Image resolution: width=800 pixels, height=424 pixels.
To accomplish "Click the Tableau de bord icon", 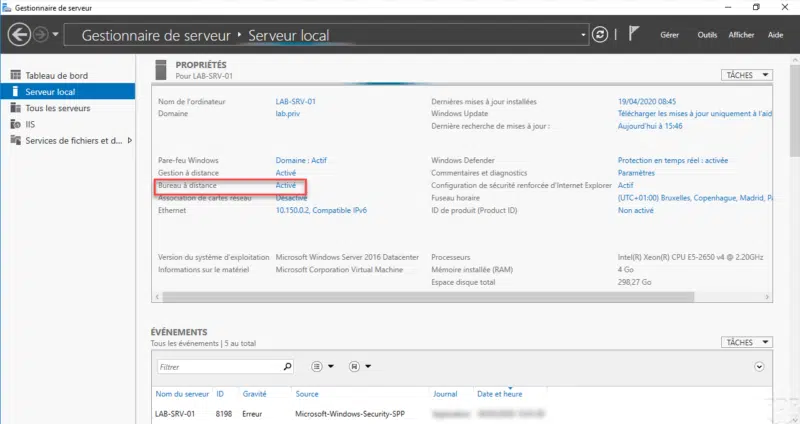I will tap(16, 75).
